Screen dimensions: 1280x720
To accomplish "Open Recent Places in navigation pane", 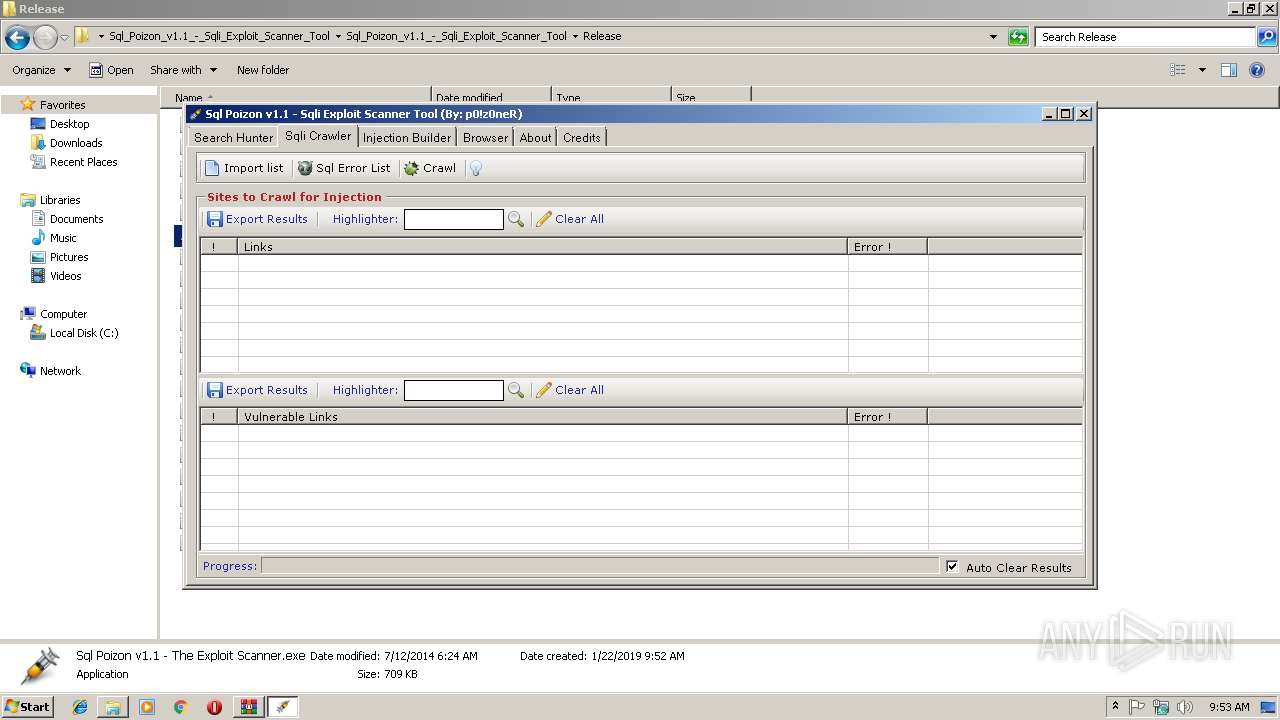I will [x=83, y=162].
